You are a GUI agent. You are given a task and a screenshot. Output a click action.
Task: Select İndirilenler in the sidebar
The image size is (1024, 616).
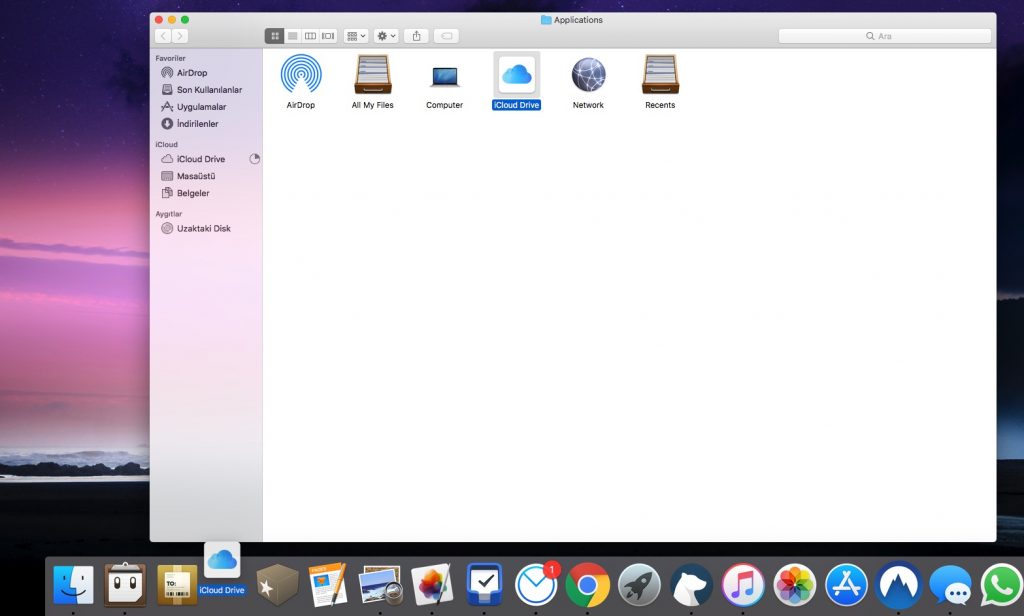tap(197, 124)
